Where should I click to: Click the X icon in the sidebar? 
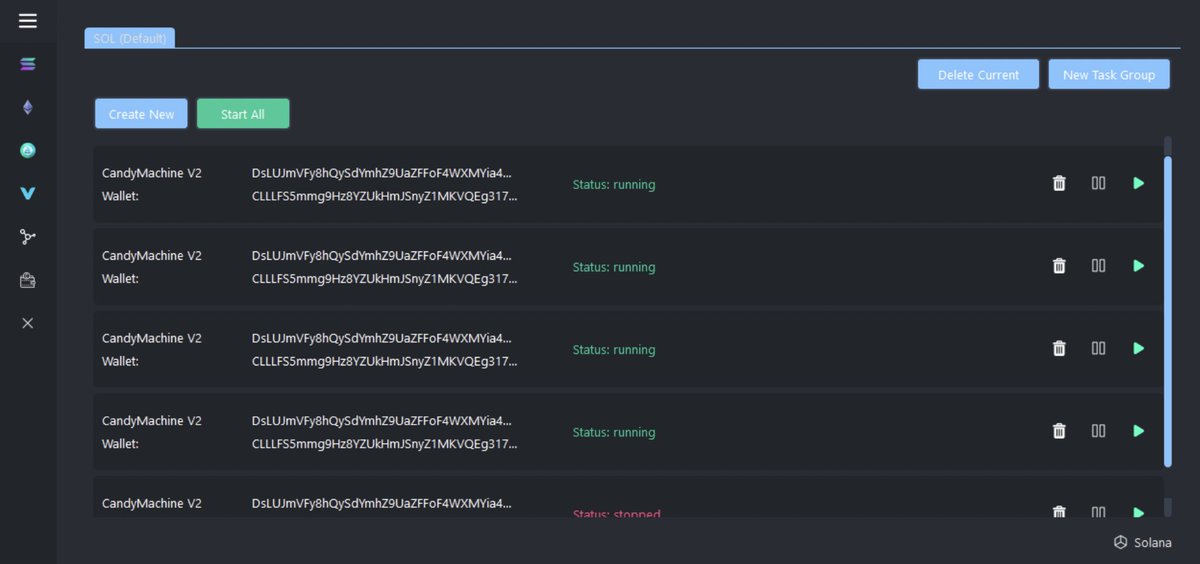[x=28, y=323]
